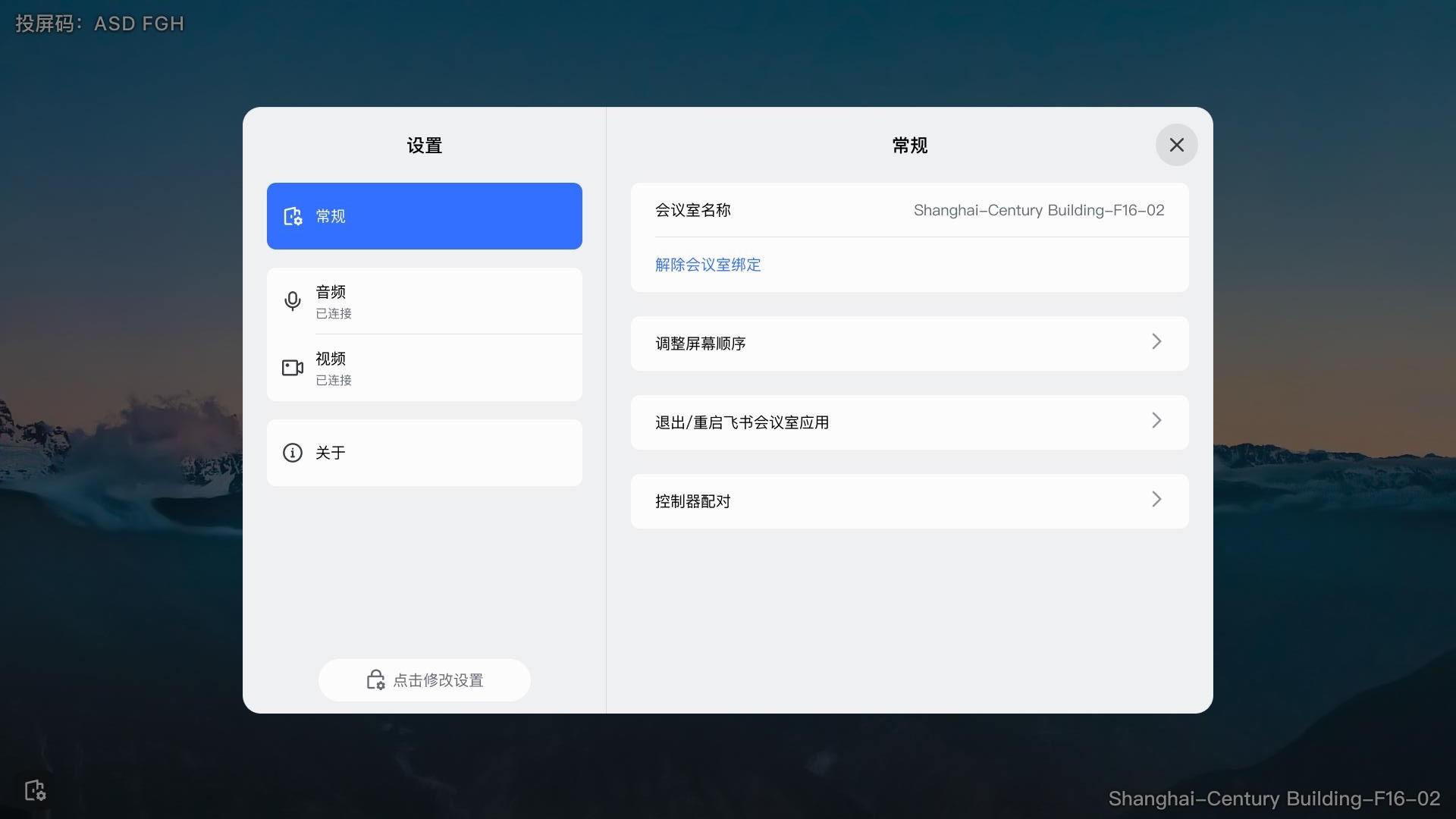
Task: Click the info circle icon next to 关于
Action: click(x=293, y=453)
